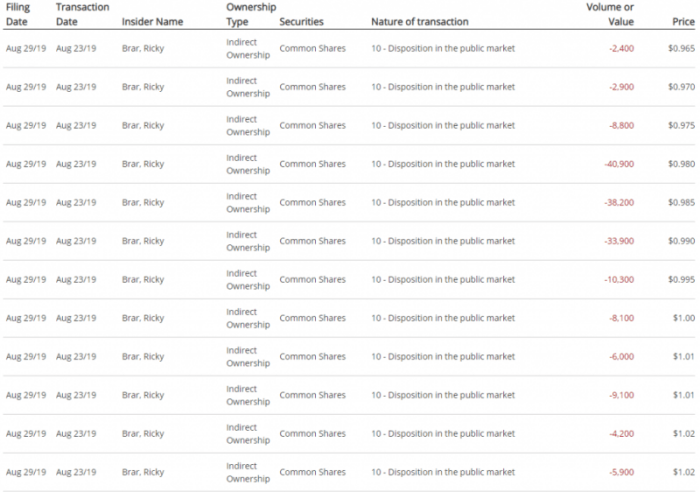This screenshot has width=700, height=492.
Task: Click the Insider Name column header
Action: click(152, 21)
